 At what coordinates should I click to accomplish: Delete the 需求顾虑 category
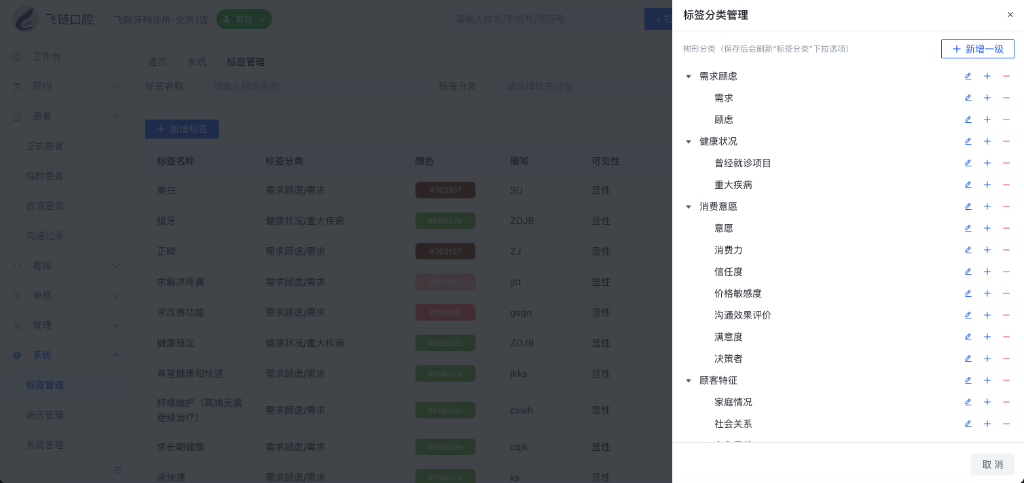click(1006, 76)
